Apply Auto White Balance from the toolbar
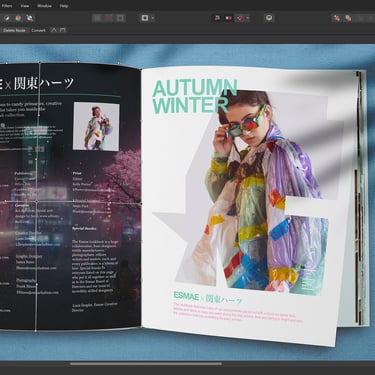The image size is (375, 375). point(30,18)
